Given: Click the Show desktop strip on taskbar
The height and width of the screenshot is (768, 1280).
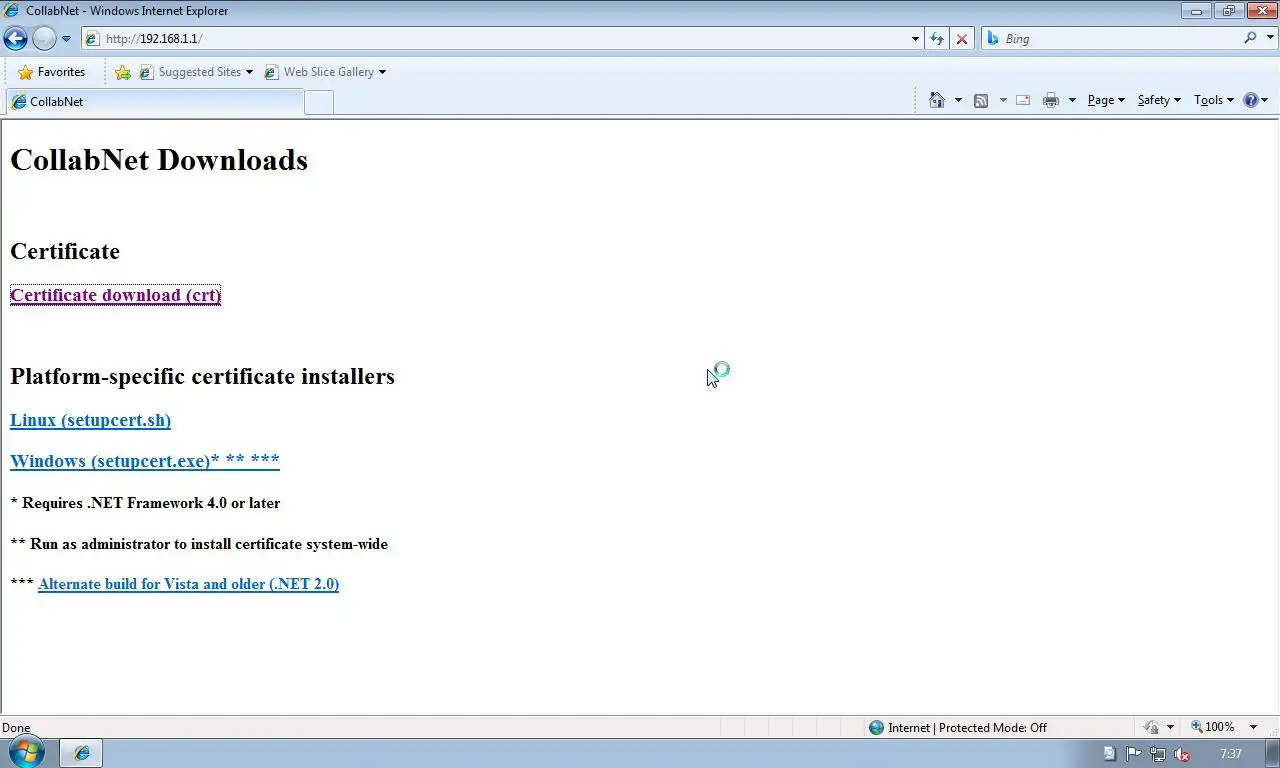Looking at the screenshot, I should 1272,753.
